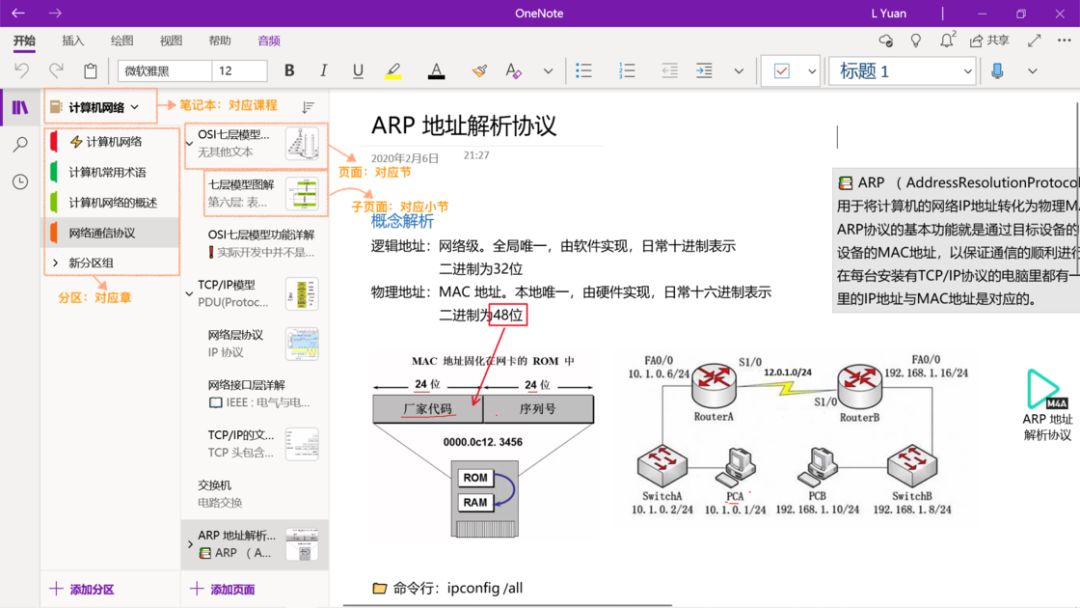
Task: Open the 标题 1 style dropdown
Action: tap(967, 71)
